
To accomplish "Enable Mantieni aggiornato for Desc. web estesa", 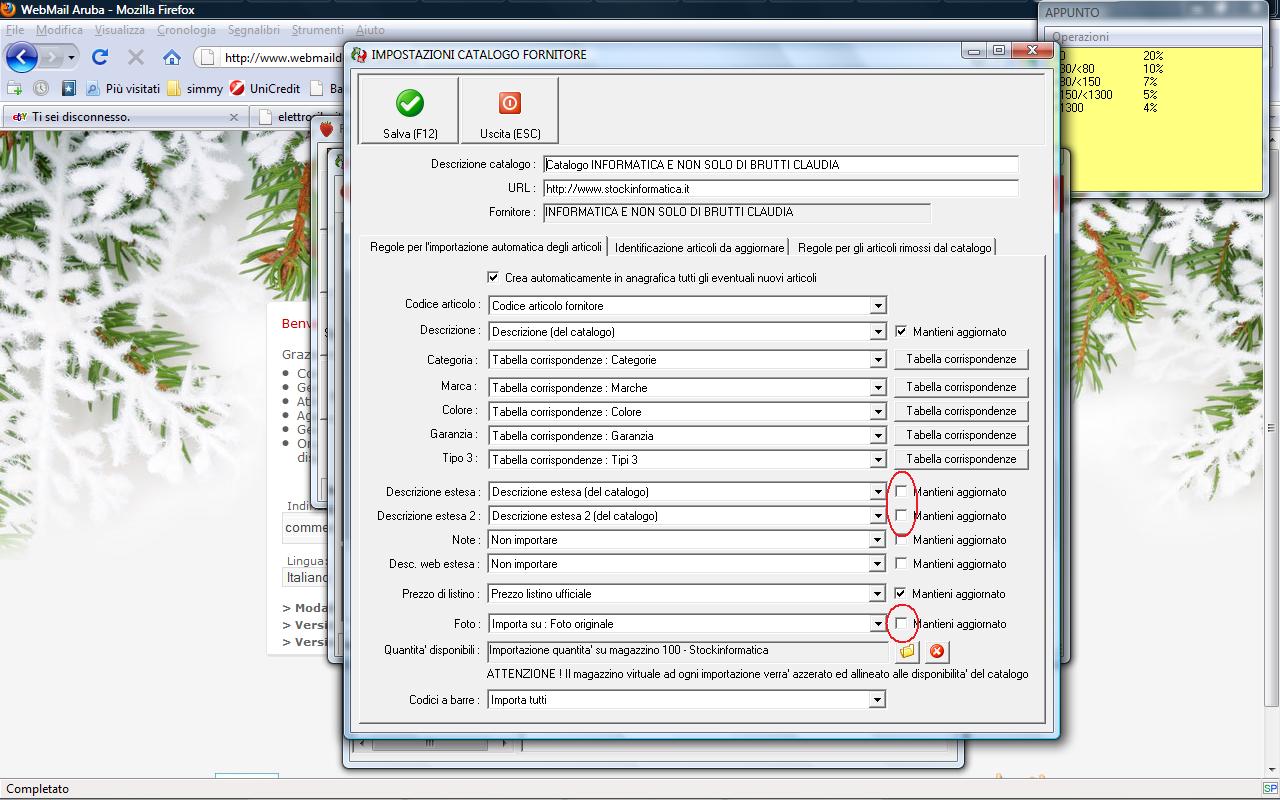I will (x=901, y=563).
